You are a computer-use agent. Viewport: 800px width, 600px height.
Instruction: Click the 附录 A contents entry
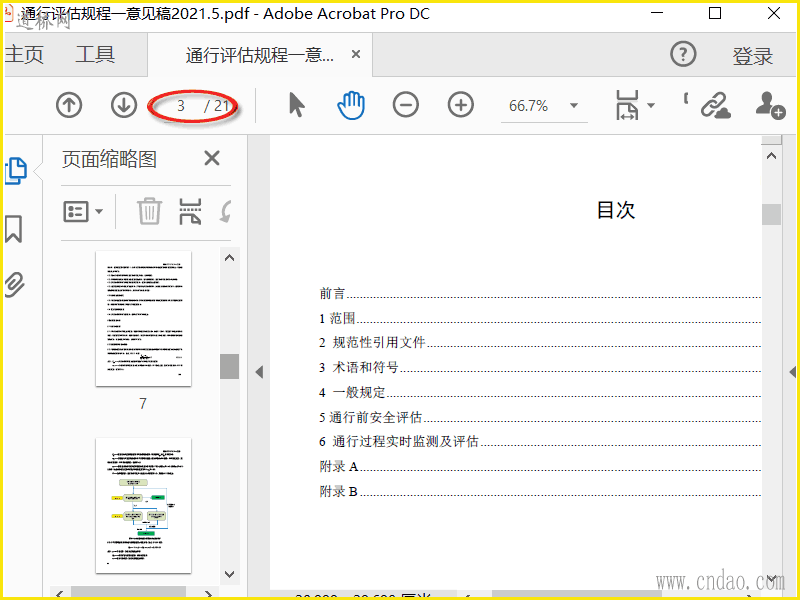coord(540,466)
